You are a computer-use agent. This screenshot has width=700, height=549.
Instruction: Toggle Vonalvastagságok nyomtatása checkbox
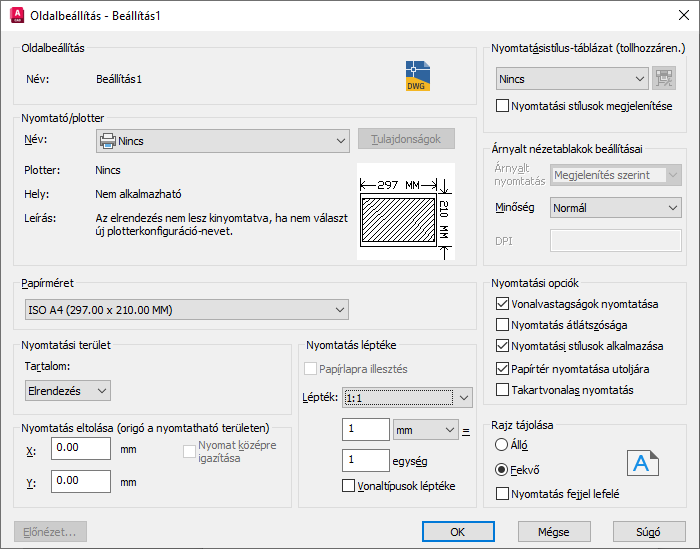pyautogui.click(x=503, y=304)
